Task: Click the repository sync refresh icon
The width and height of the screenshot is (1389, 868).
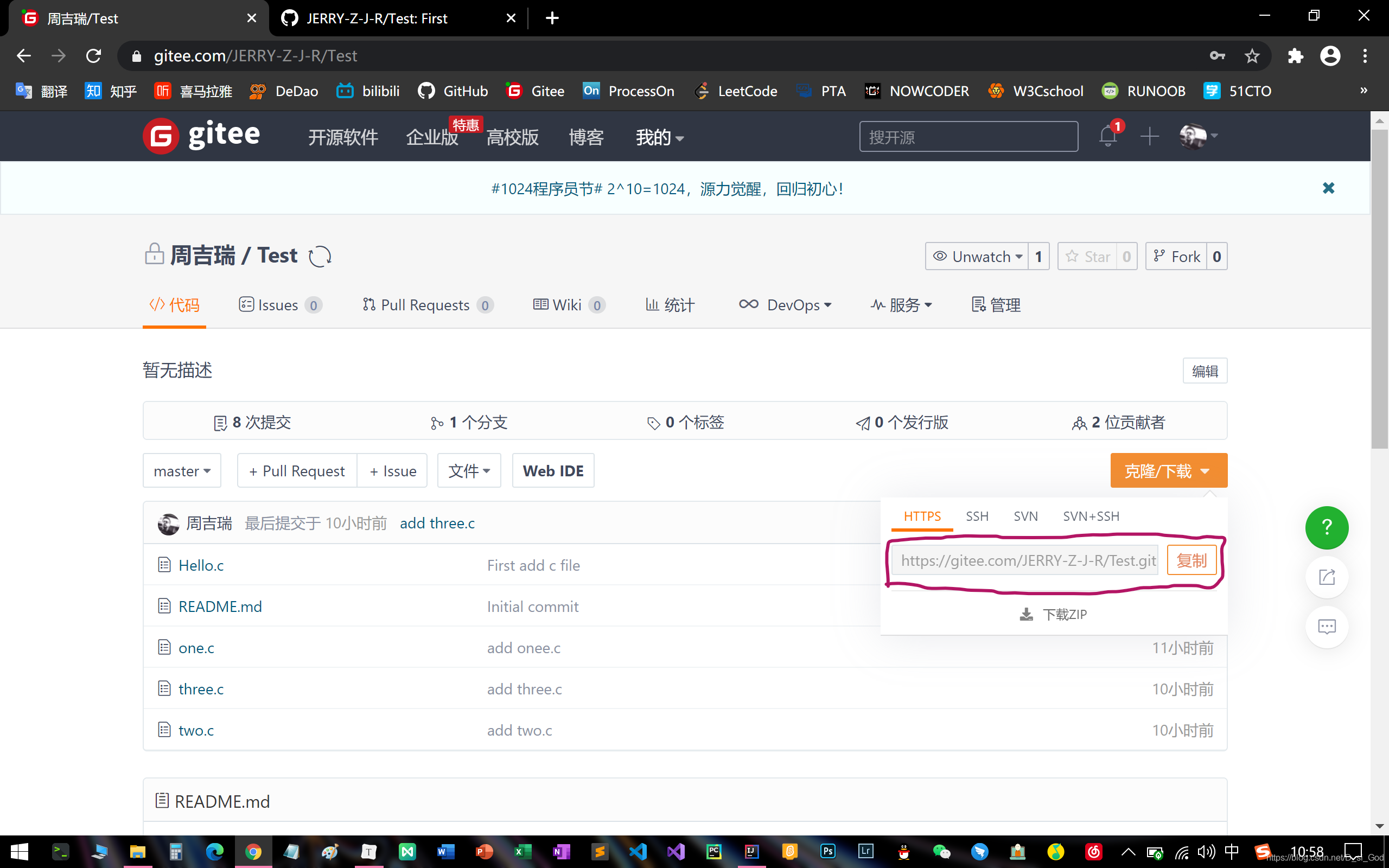Action: click(320, 256)
